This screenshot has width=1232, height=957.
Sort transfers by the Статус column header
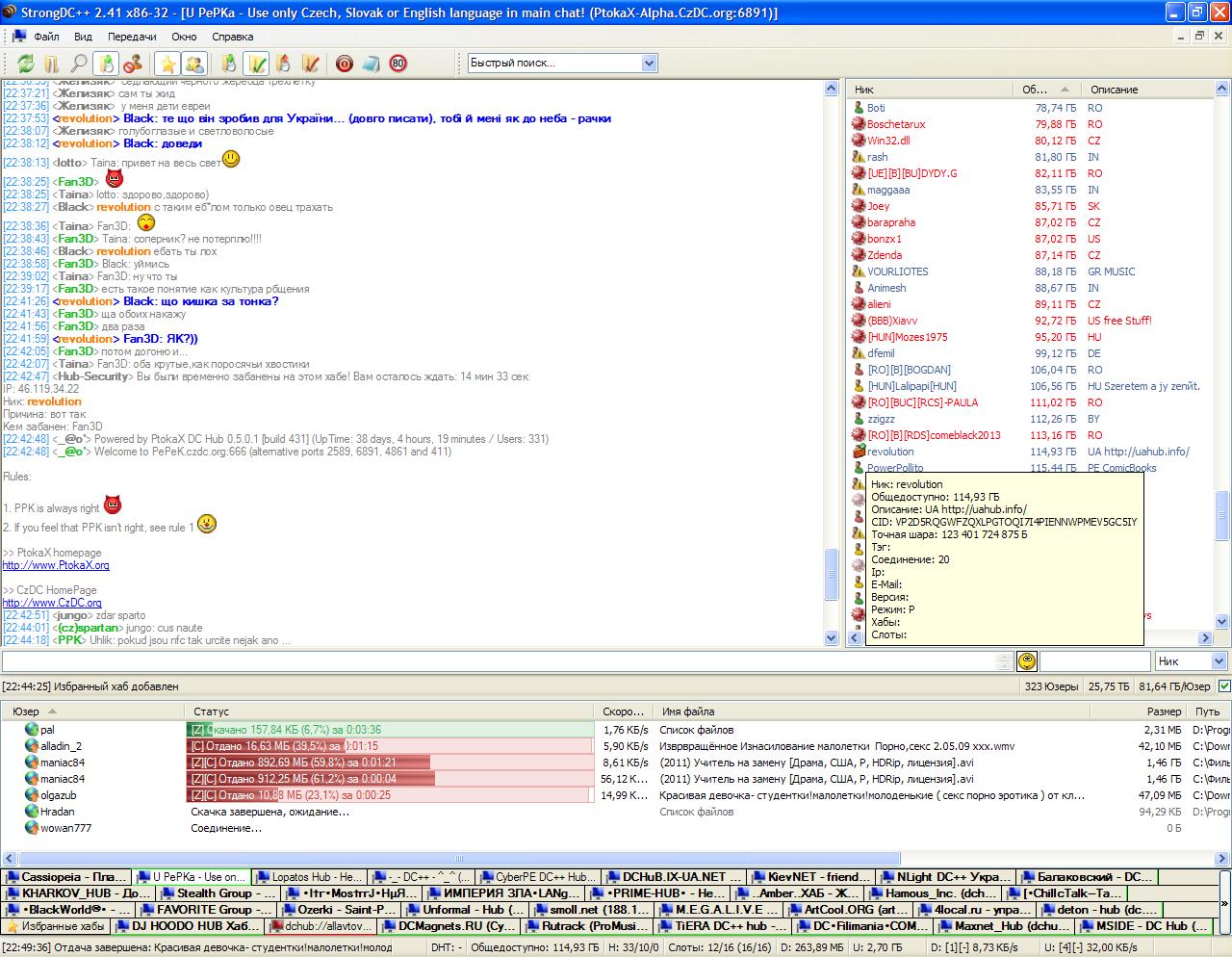click(390, 711)
